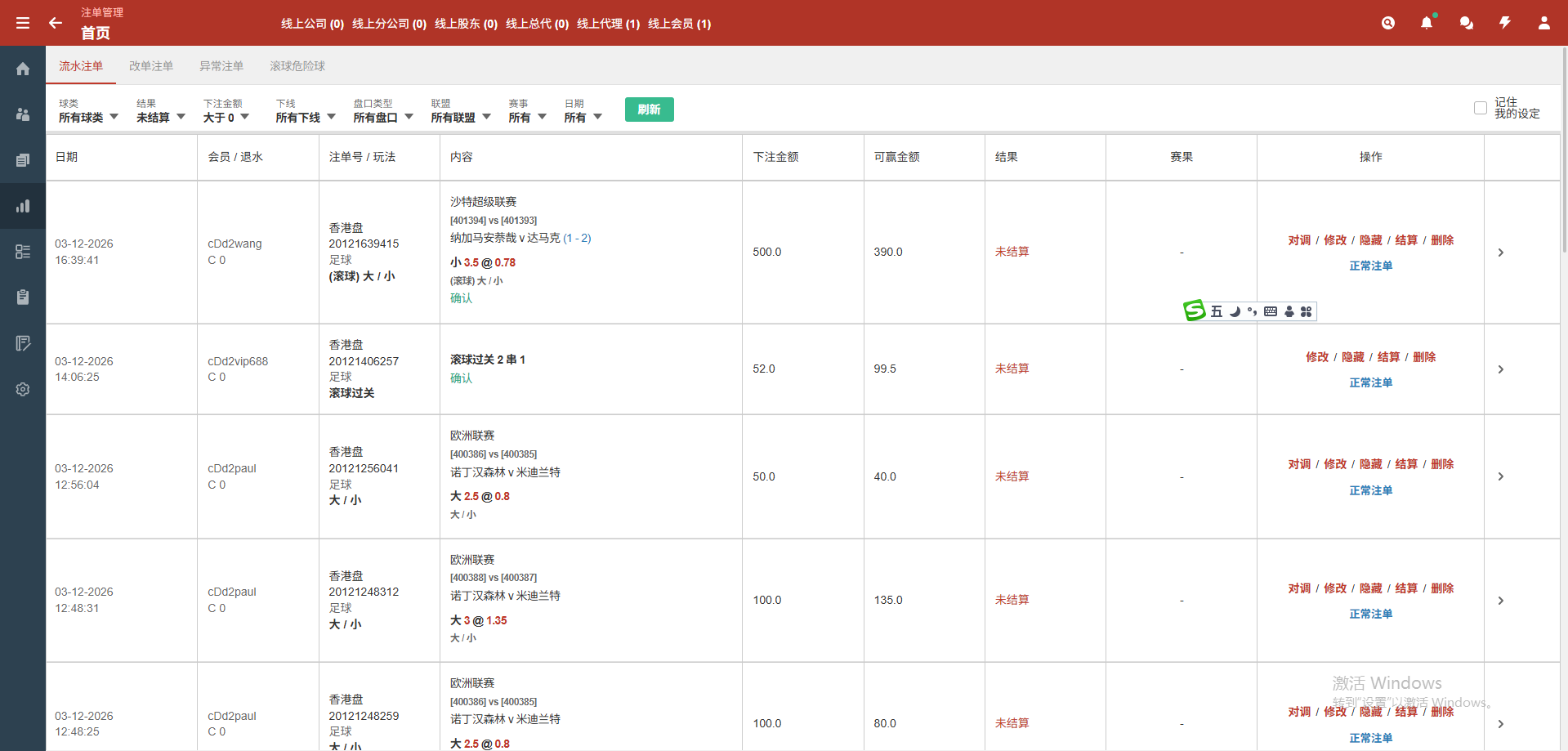Open the notifications bell icon
The image size is (1568, 751).
click(1427, 23)
